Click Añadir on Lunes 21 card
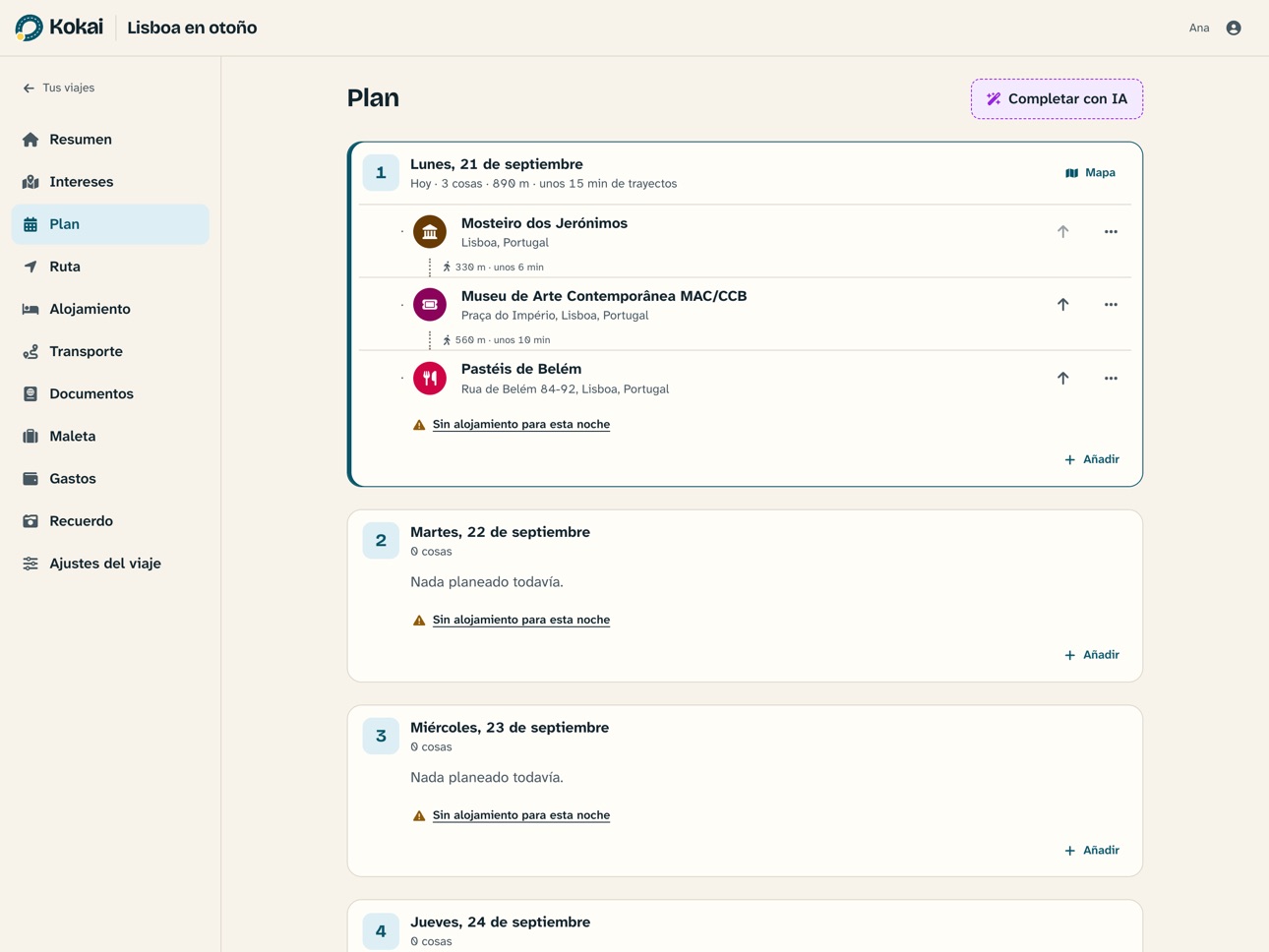The image size is (1269, 952). click(1092, 459)
